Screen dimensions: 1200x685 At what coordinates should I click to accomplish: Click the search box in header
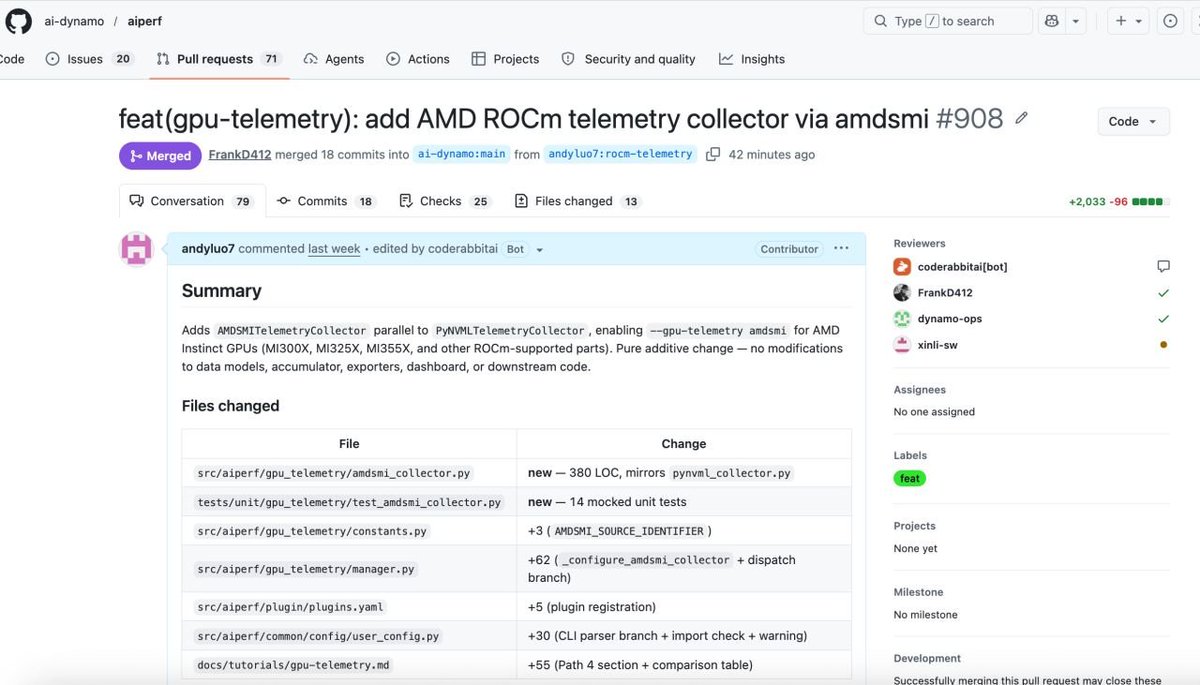(x=947, y=21)
